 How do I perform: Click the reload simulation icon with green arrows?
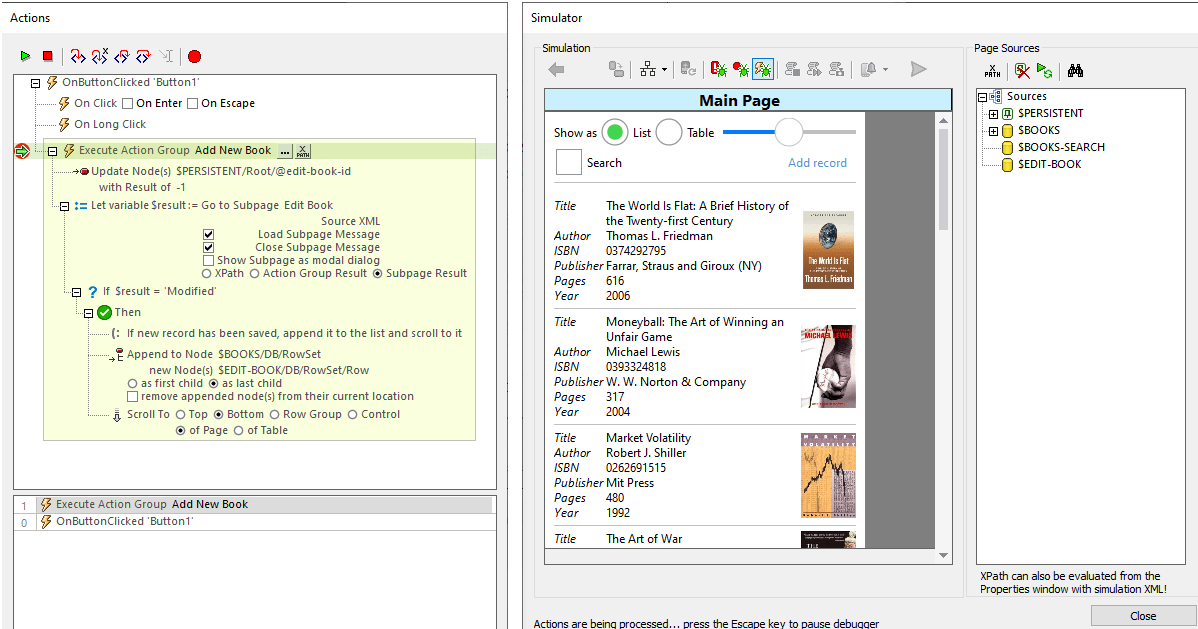coord(1046,70)
